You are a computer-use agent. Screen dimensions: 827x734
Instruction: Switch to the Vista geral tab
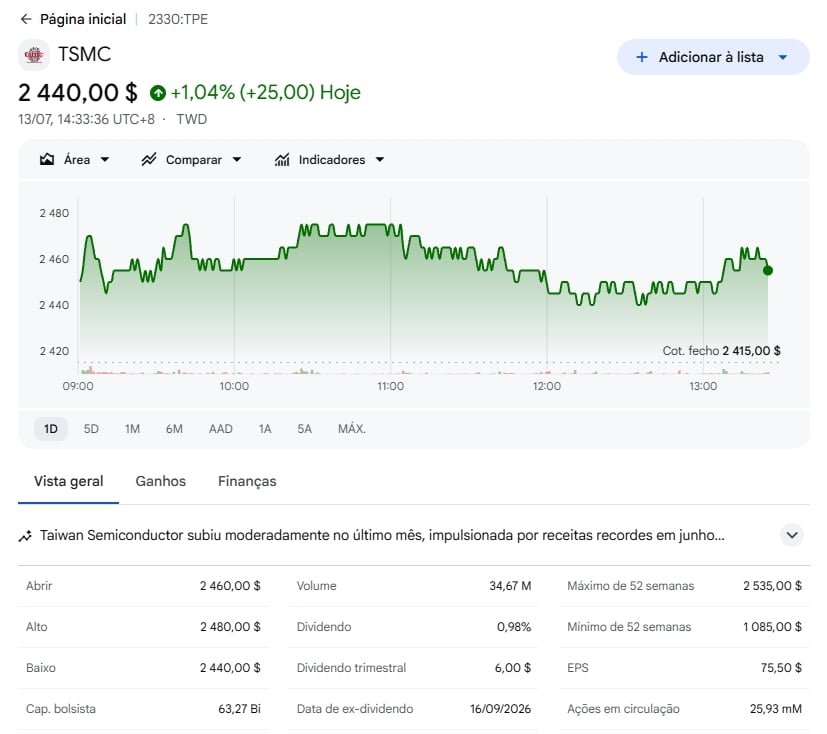pos(69,481)
